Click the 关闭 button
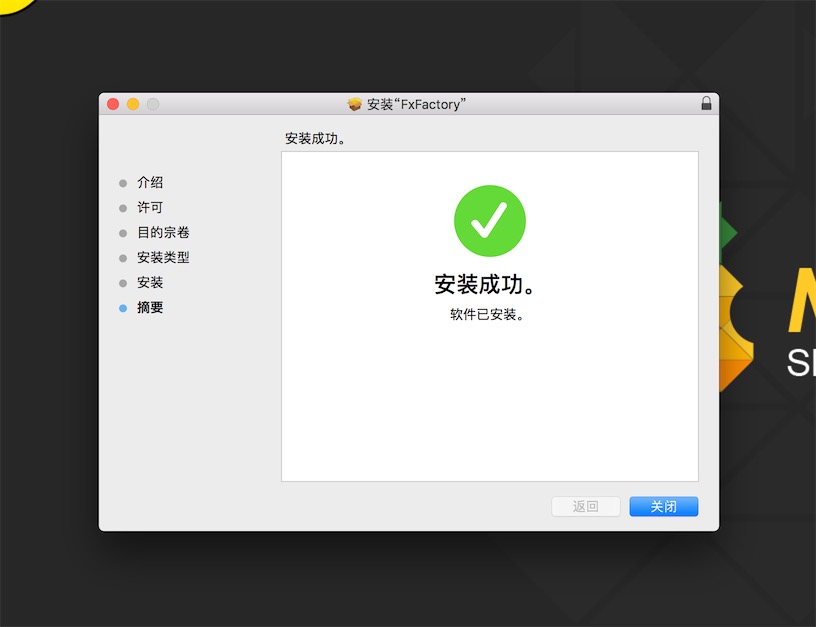This screenshot has width=816, height=627. point(664,506)
